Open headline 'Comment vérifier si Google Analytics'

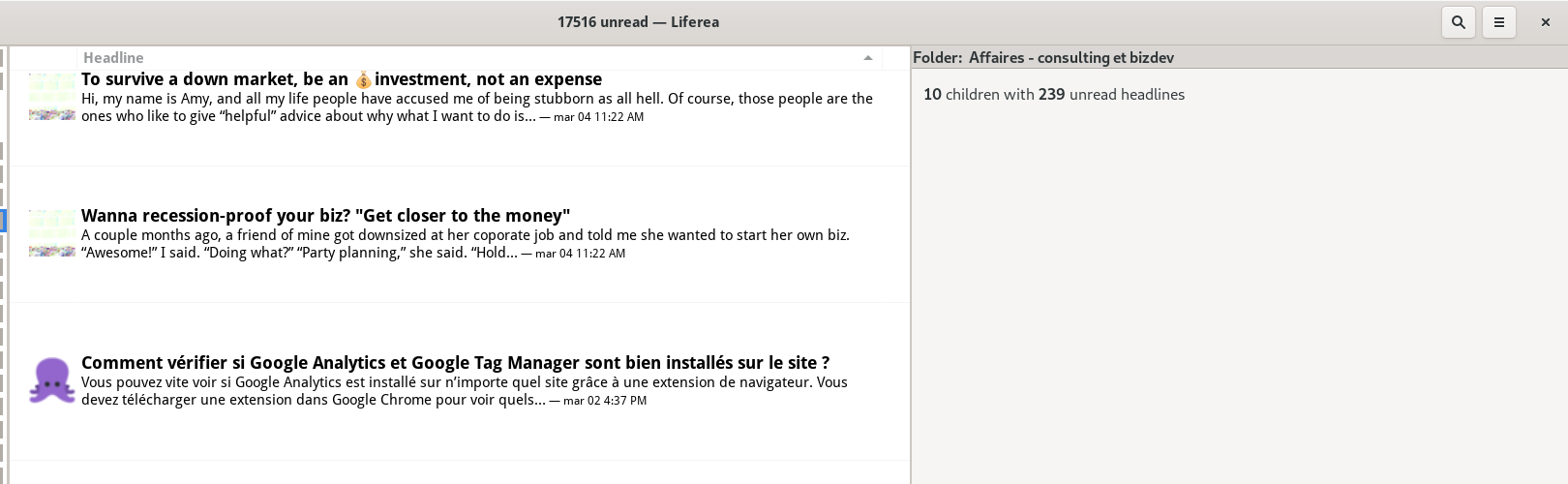point(455,363)
